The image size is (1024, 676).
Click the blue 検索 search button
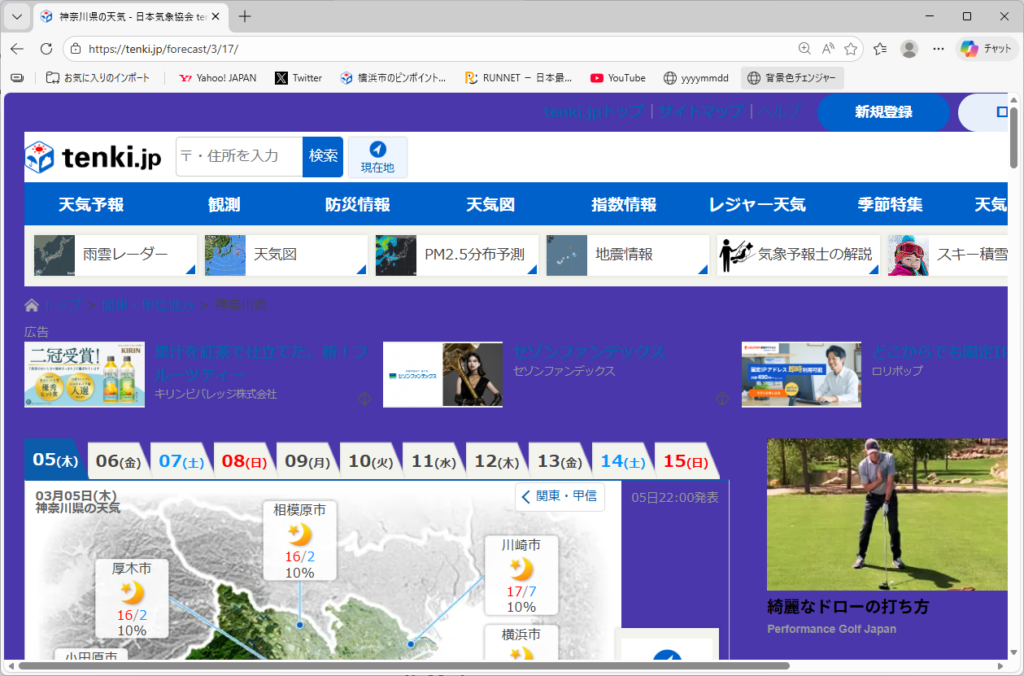pos(323,157)
